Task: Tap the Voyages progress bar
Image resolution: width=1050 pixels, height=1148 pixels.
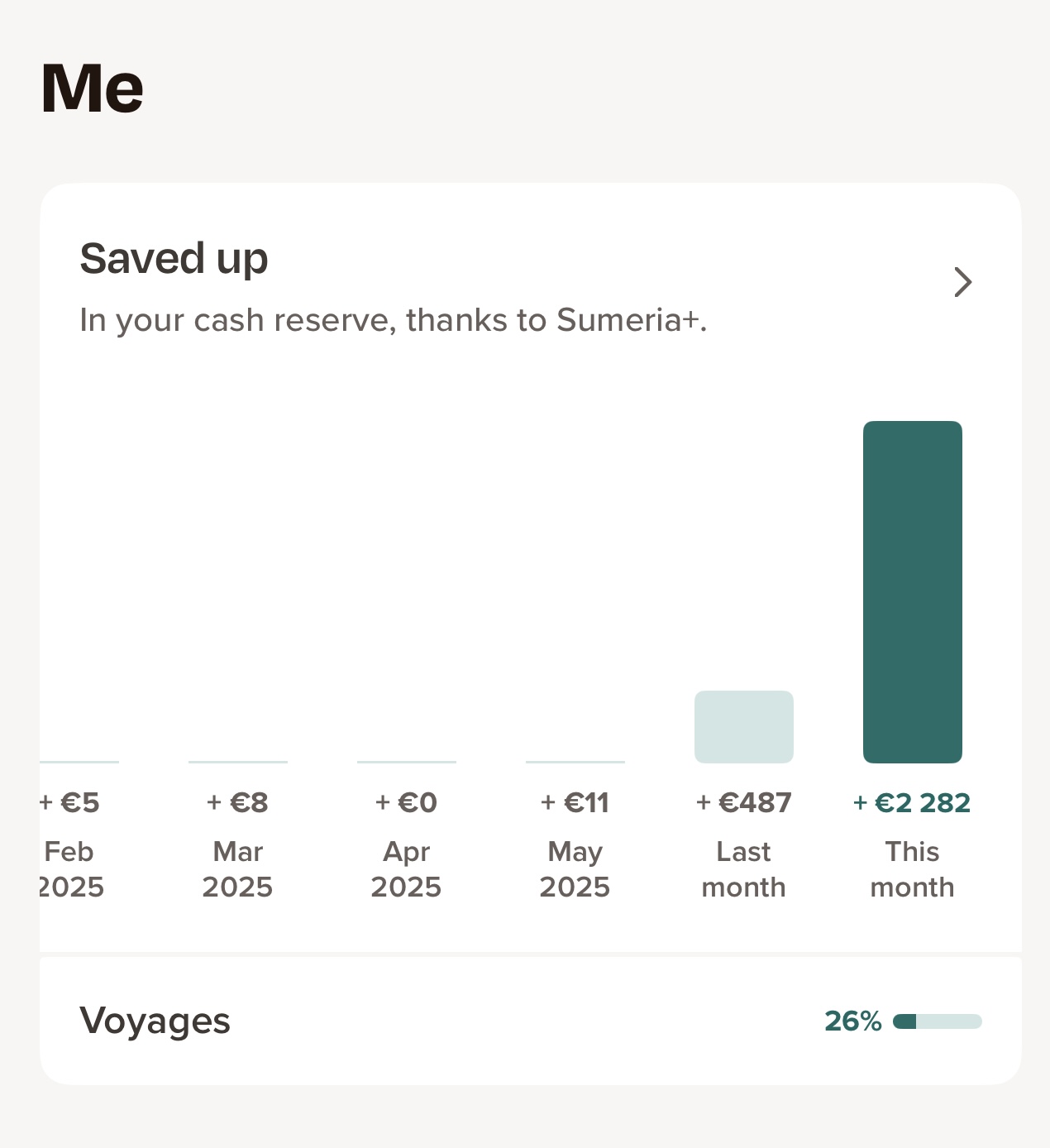Action: pyautogui.click(x=938, y=1021)
